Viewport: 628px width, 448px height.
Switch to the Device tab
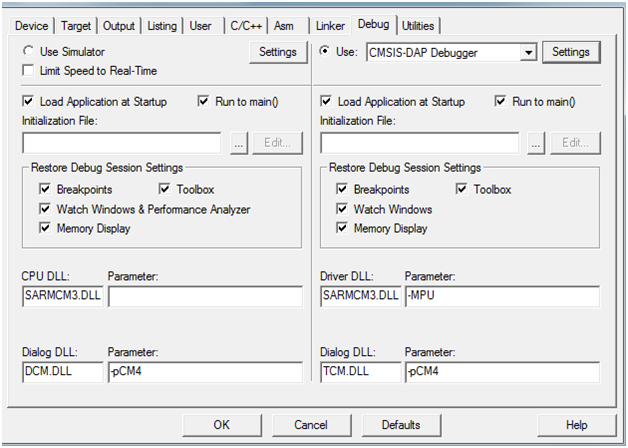(31, 25)
